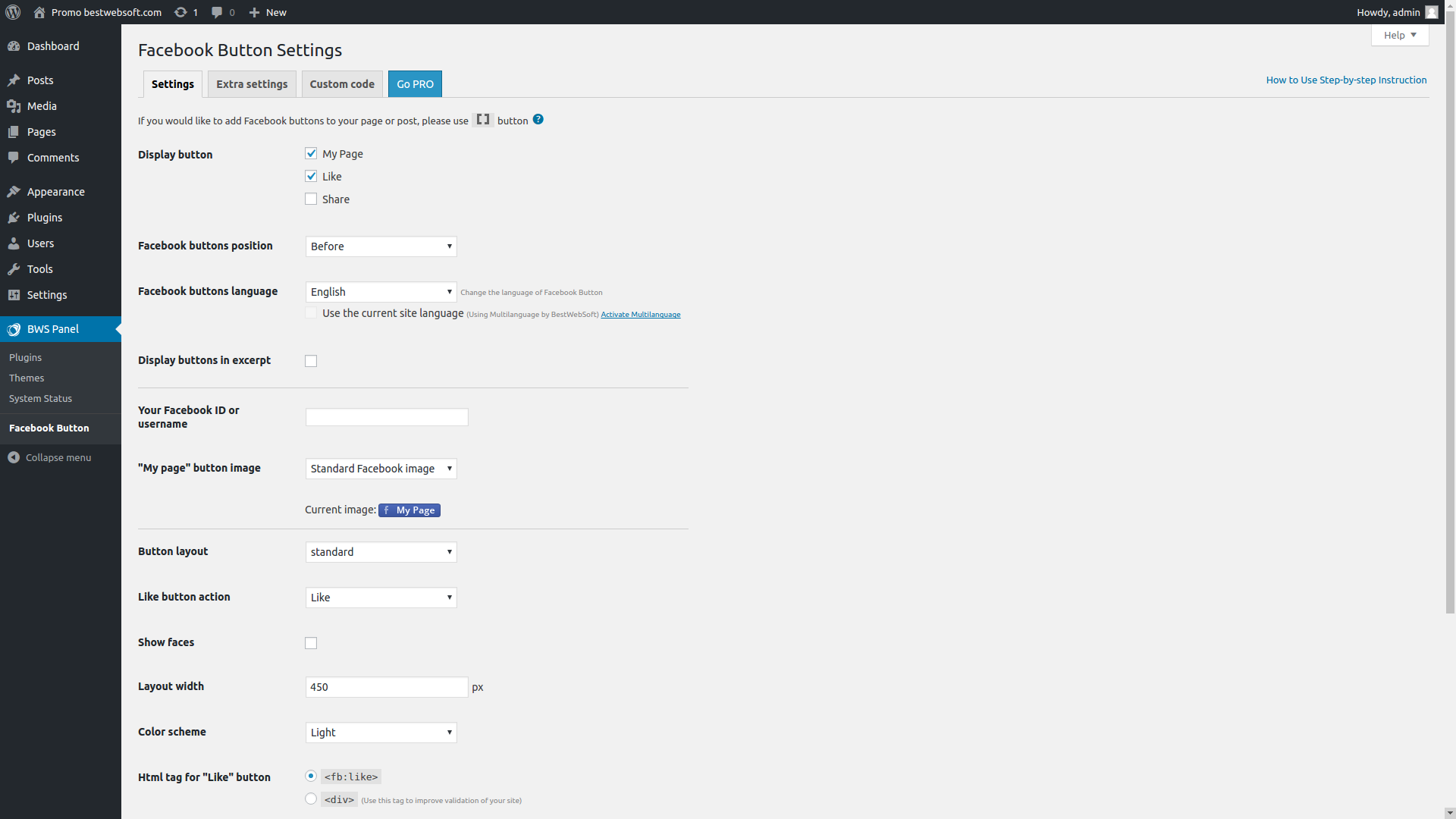Open Facebook buttons language dropdown
Screen dimensions: 1456x819
[x=381, y=292]
